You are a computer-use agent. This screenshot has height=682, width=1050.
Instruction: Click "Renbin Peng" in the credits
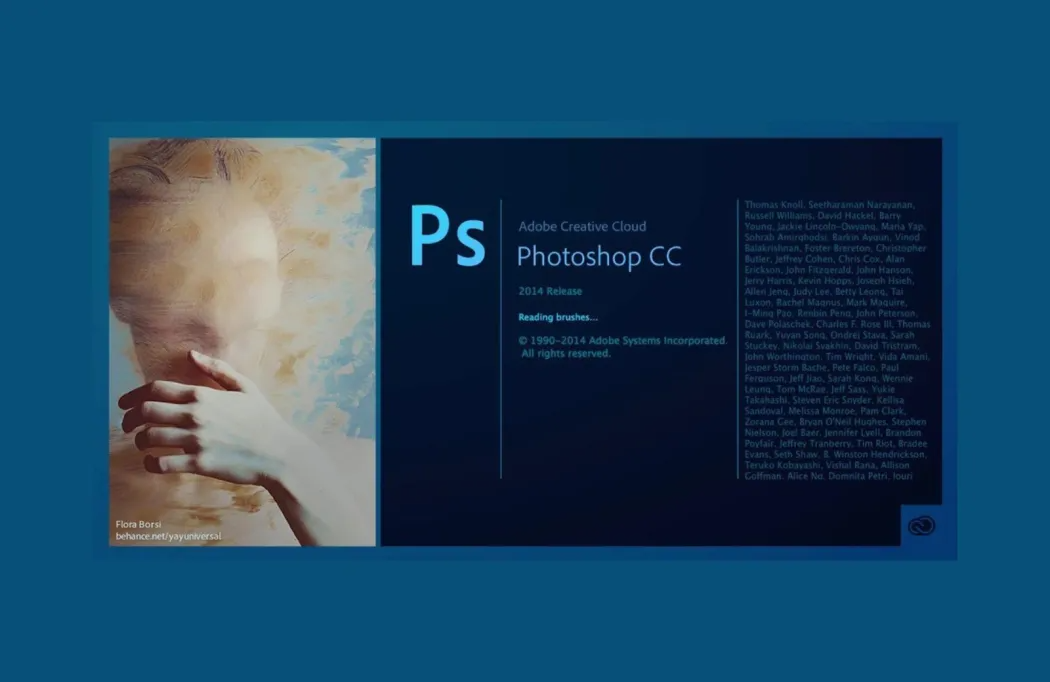click(x=824, y=313)
